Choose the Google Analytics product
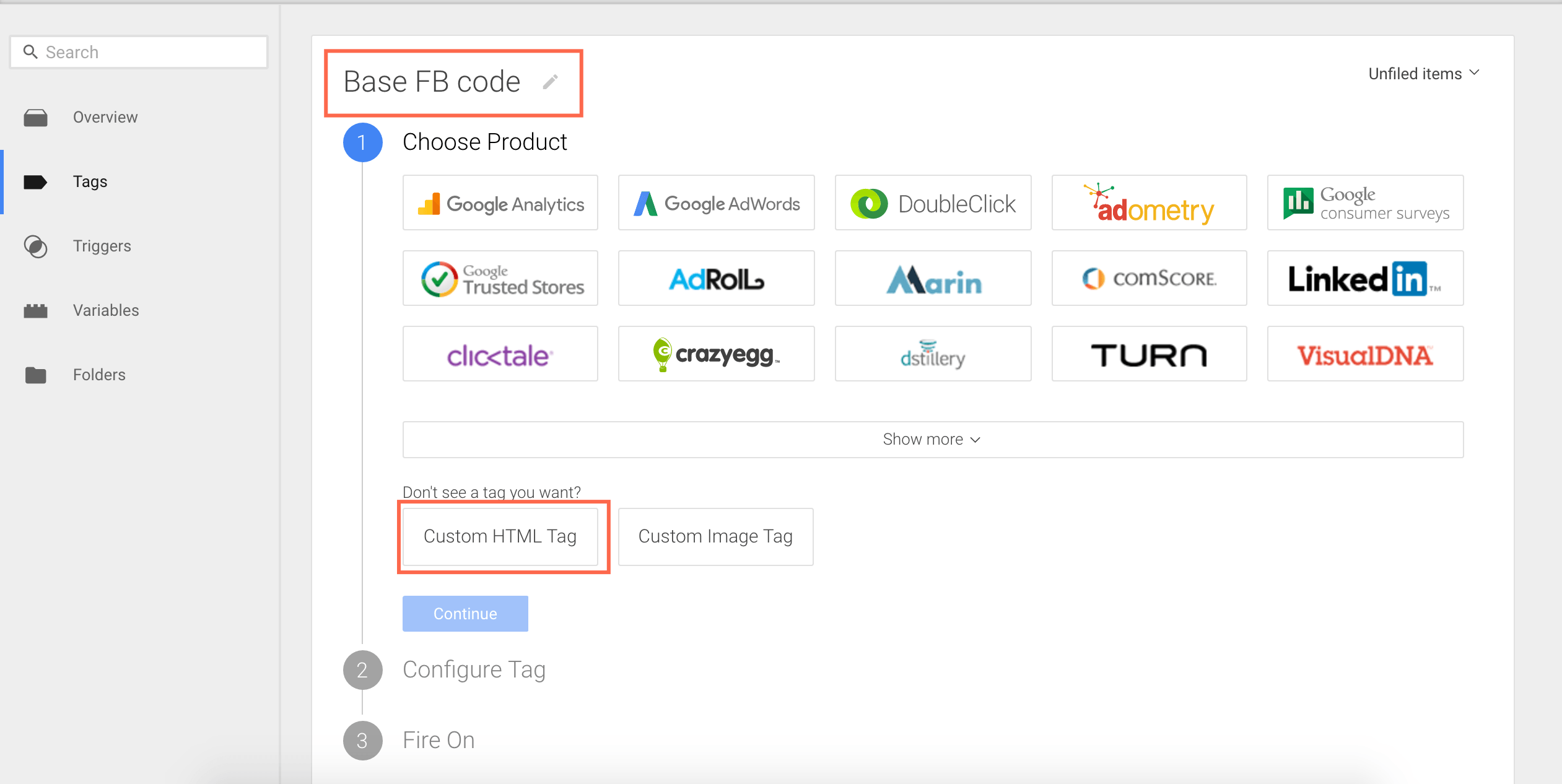The height and width of the screenshot is (784, 1562). (500, 203)
